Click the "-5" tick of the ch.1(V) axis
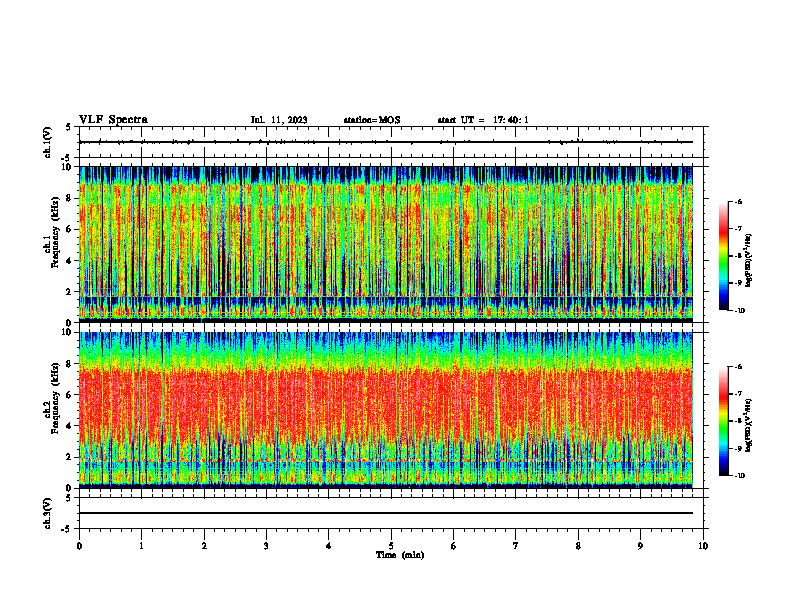The image size is (792, 612). (x=66, y=158)
